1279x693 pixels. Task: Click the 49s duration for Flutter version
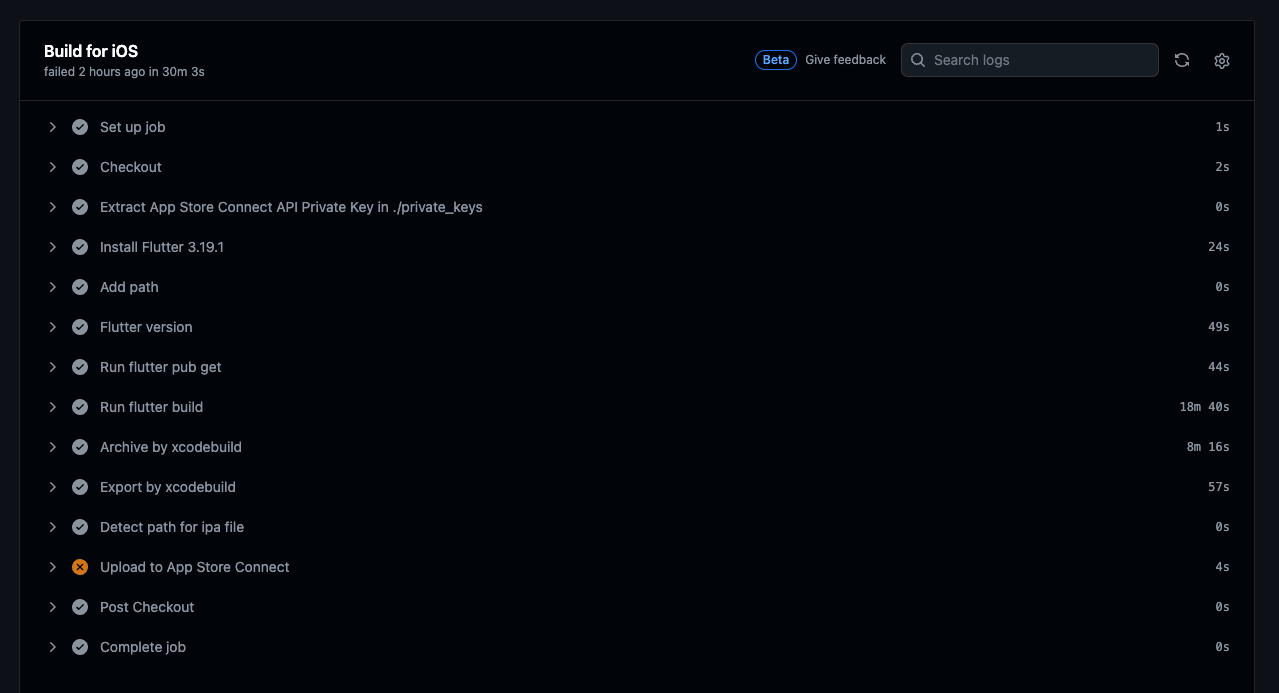click(x=1219, y=327)
